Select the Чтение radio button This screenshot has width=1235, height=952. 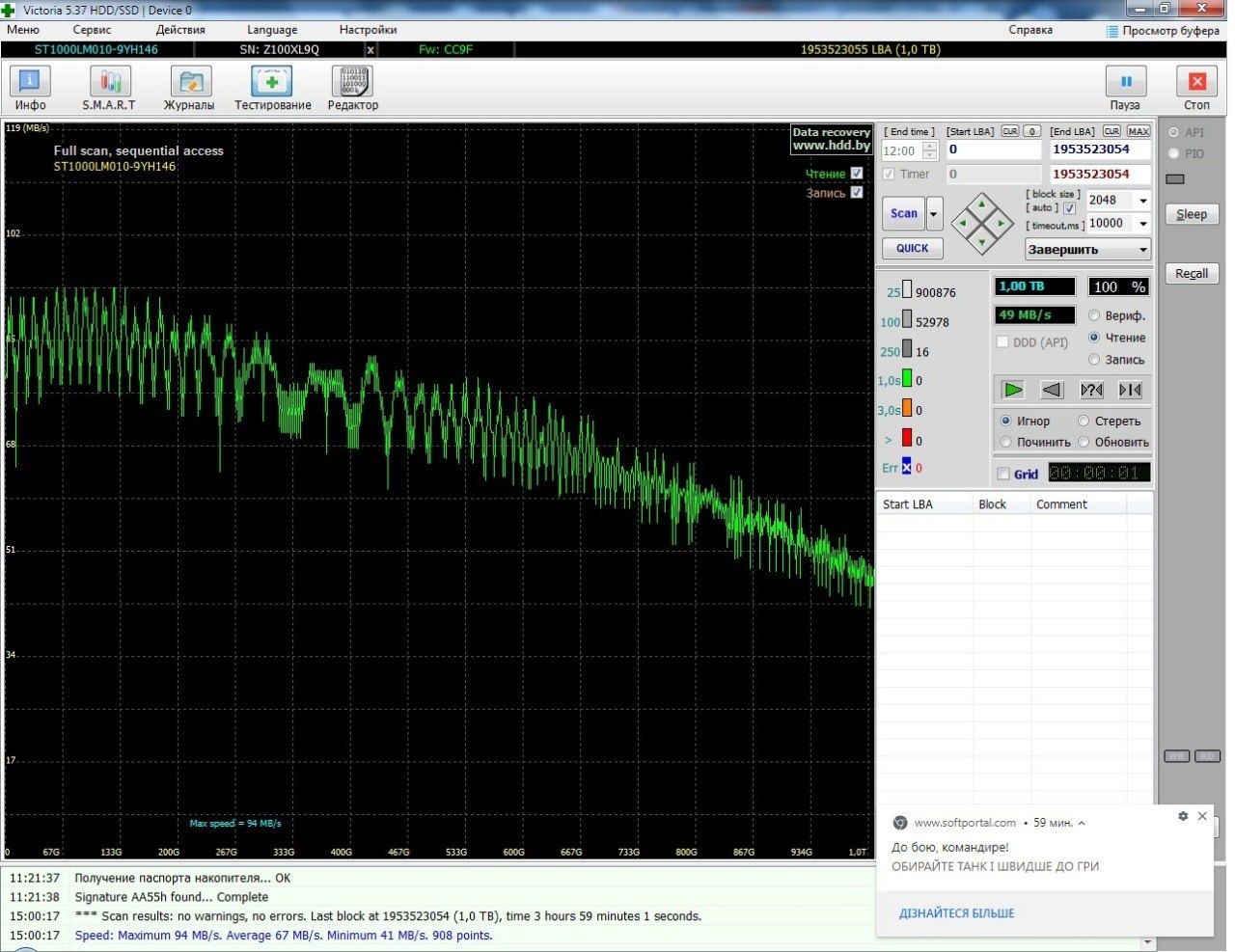click(x=1094, y=338)
